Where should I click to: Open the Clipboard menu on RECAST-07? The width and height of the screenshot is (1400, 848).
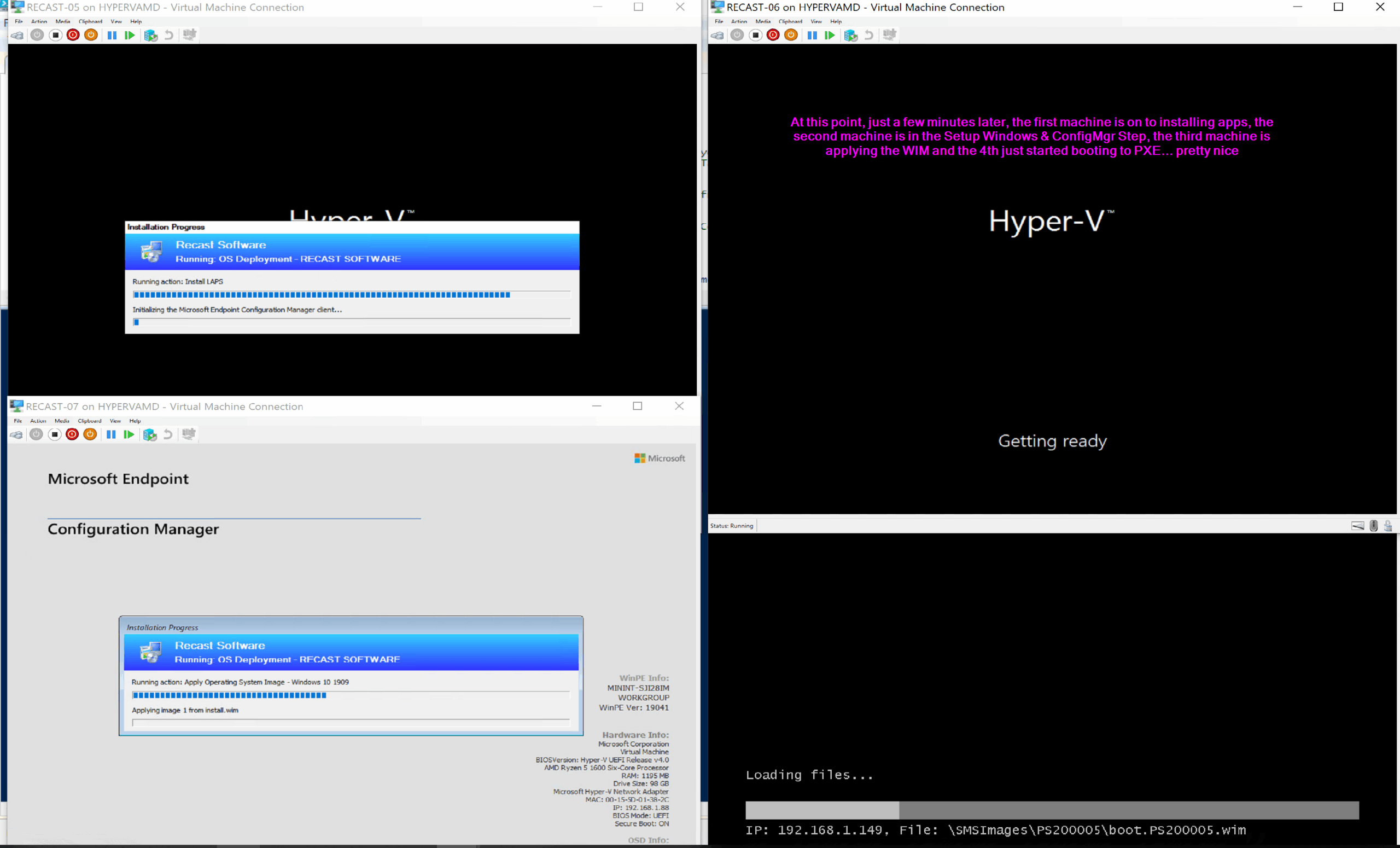89,421
